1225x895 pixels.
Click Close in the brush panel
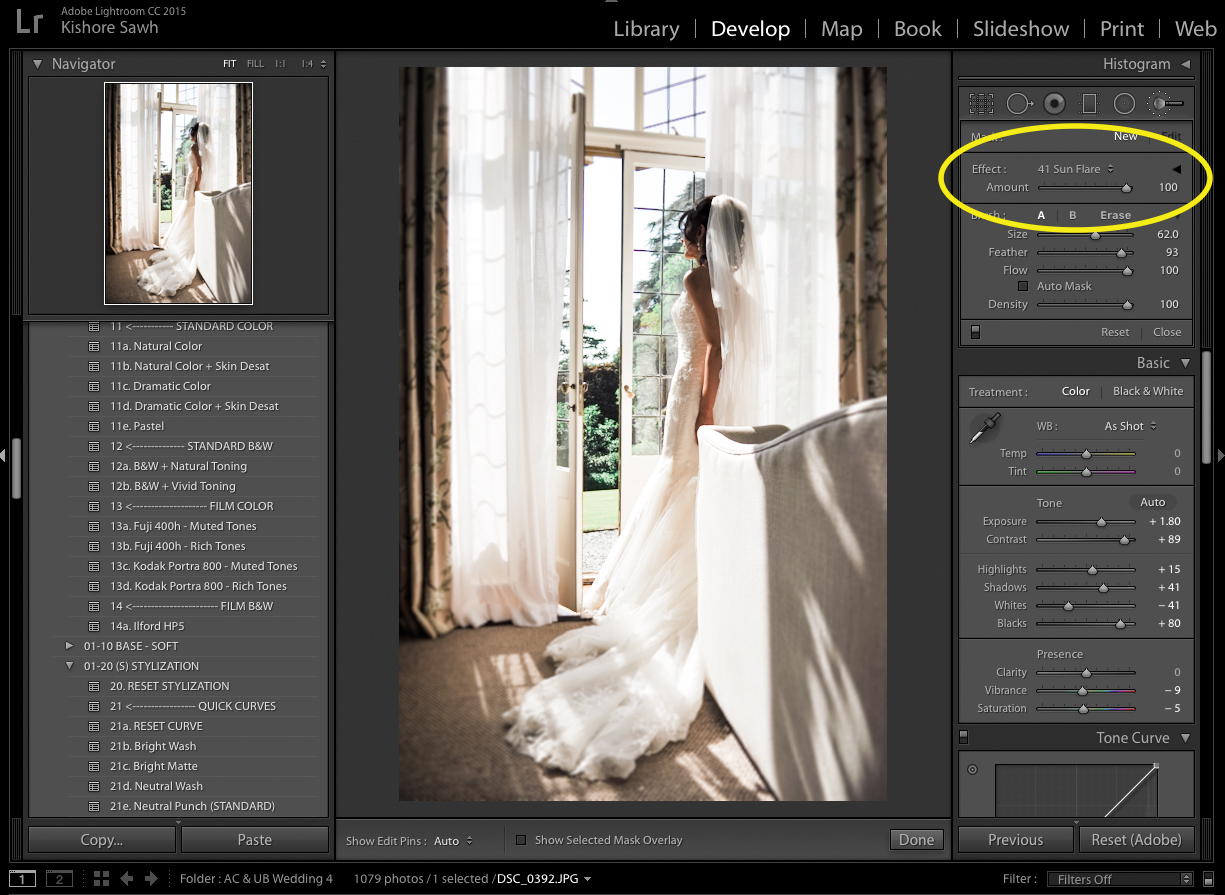coord(1167,332)
